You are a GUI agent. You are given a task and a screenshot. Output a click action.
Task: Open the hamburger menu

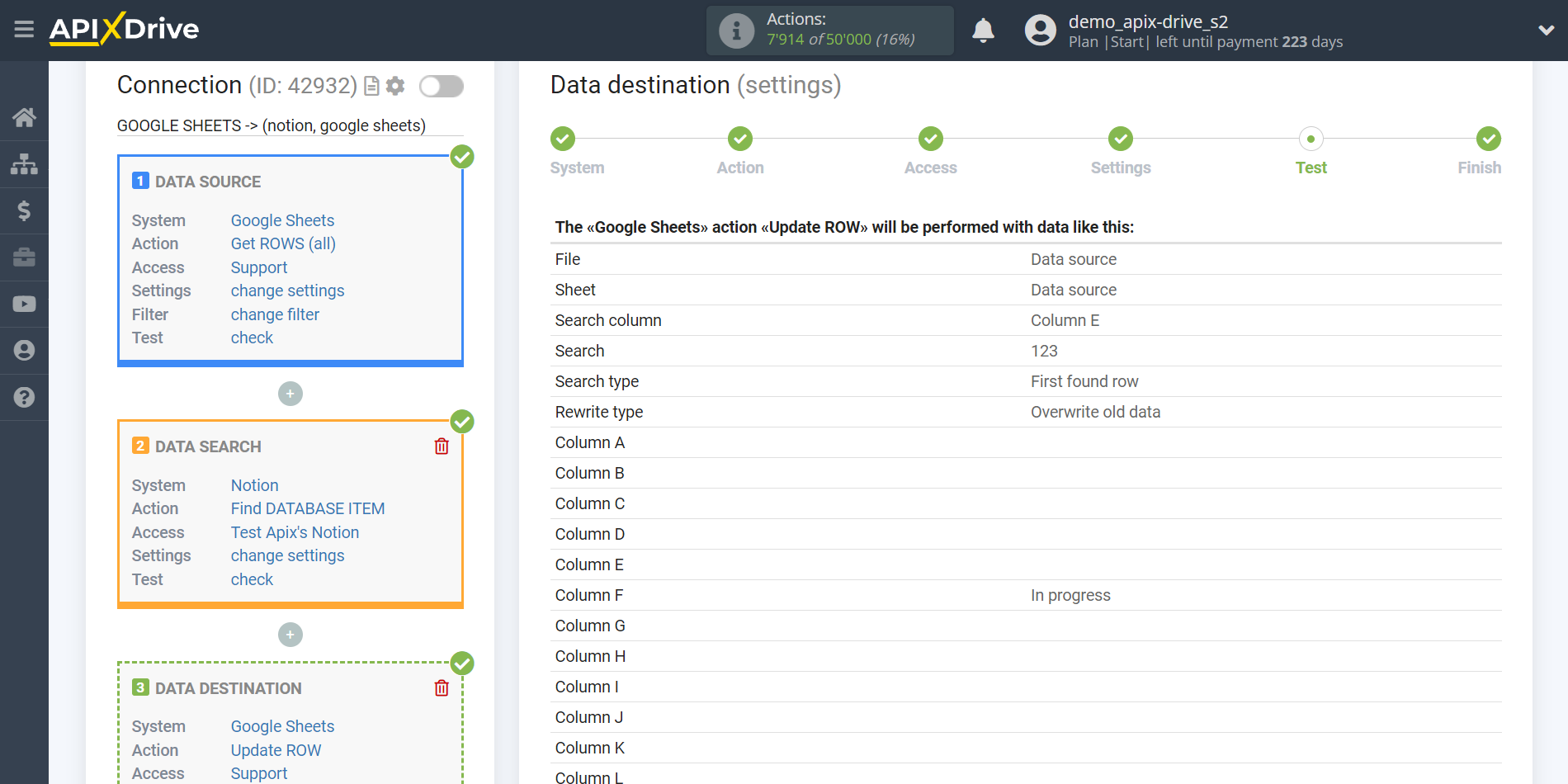pos(24,30)
